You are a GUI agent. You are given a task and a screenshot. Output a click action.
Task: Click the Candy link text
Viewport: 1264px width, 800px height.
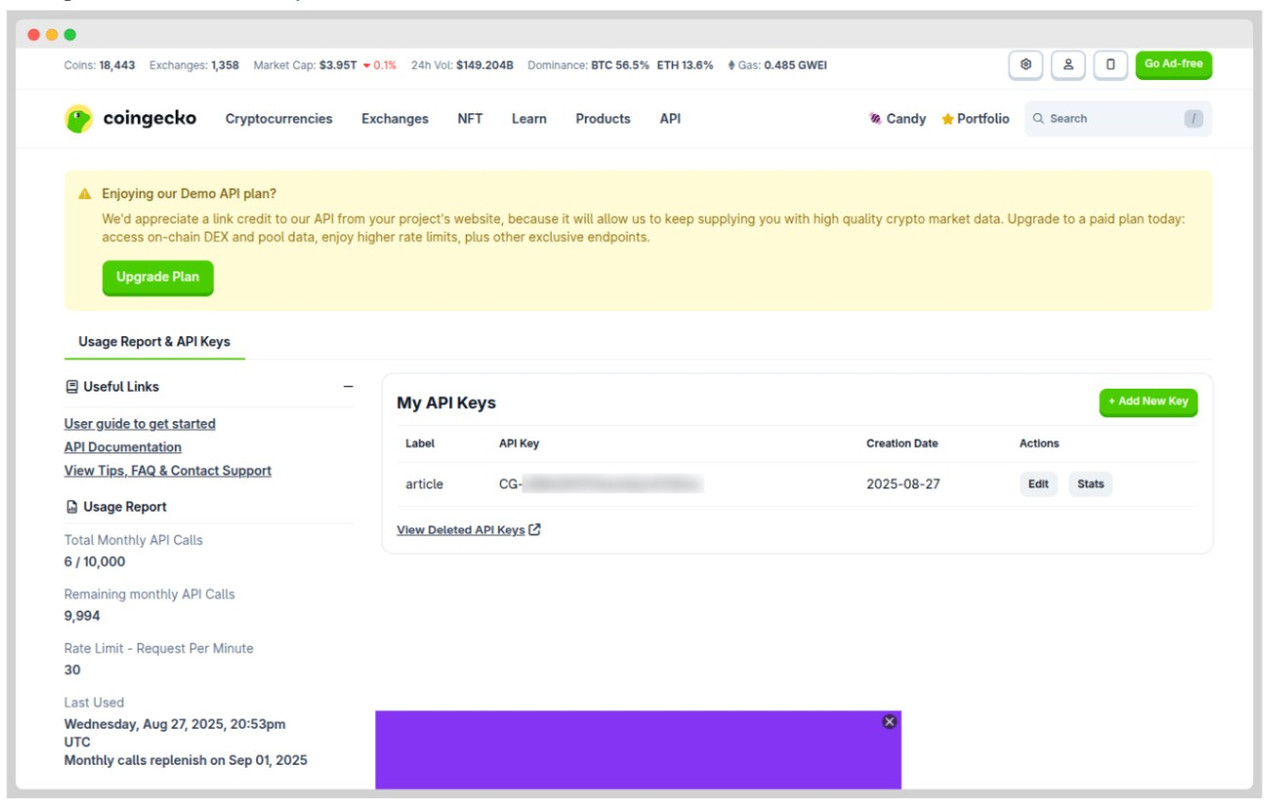coord(906,118)
